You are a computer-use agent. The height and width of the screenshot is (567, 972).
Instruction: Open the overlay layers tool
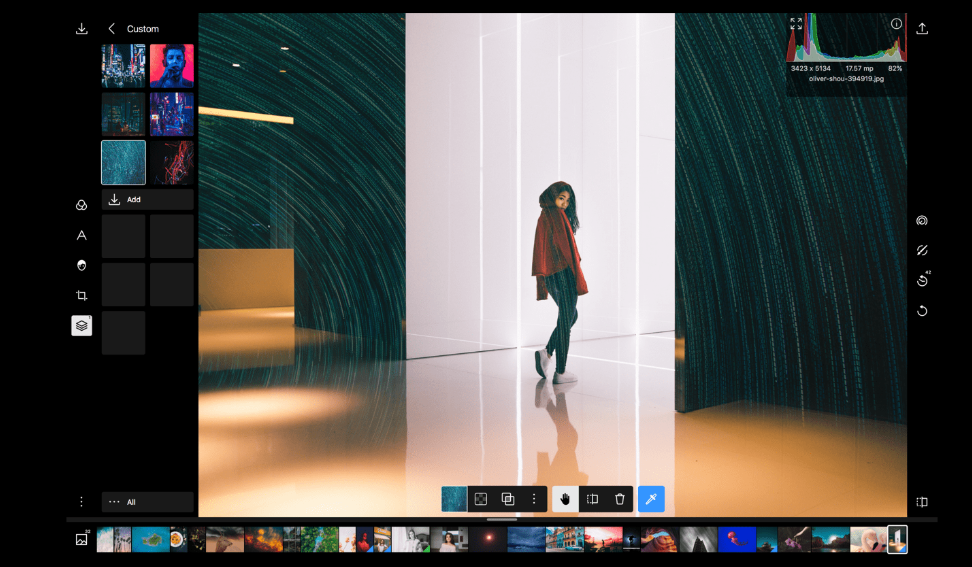[81, 325]
